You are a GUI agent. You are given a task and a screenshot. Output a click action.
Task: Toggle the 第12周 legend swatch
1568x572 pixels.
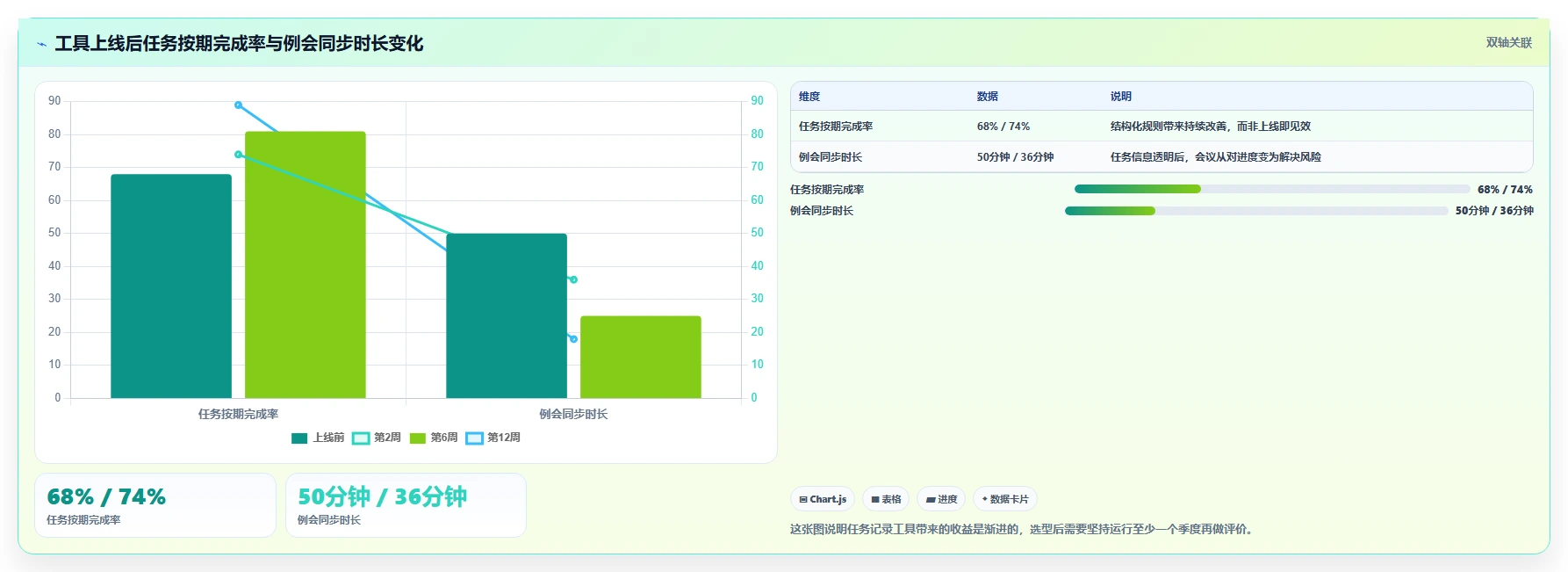474,438
